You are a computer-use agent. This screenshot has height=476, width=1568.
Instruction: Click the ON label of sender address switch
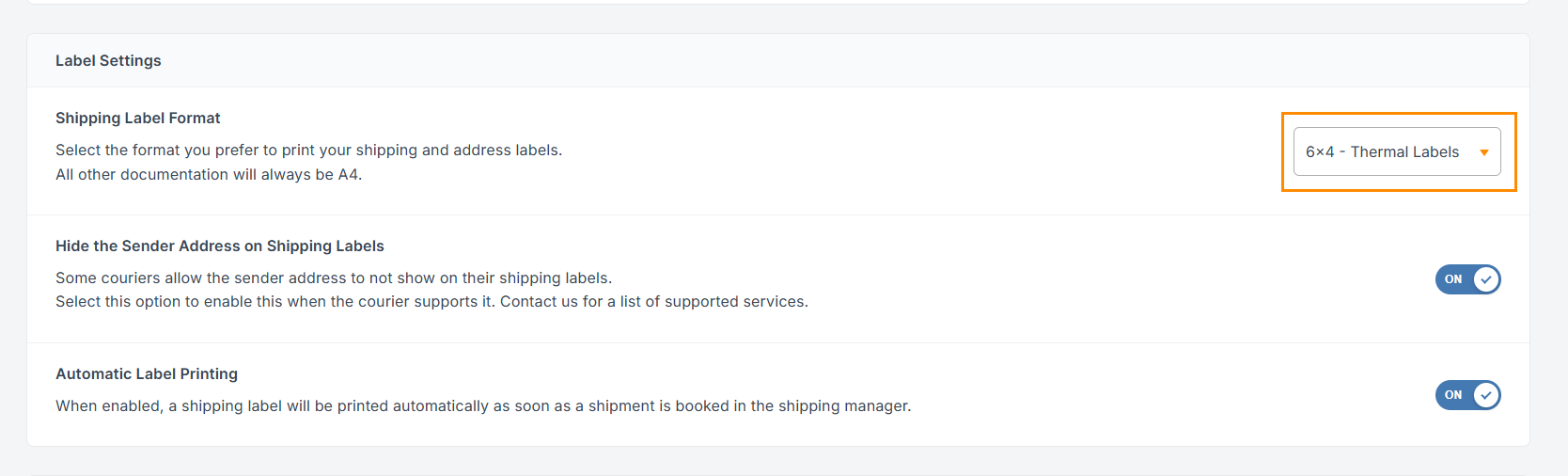point(1453,279)
